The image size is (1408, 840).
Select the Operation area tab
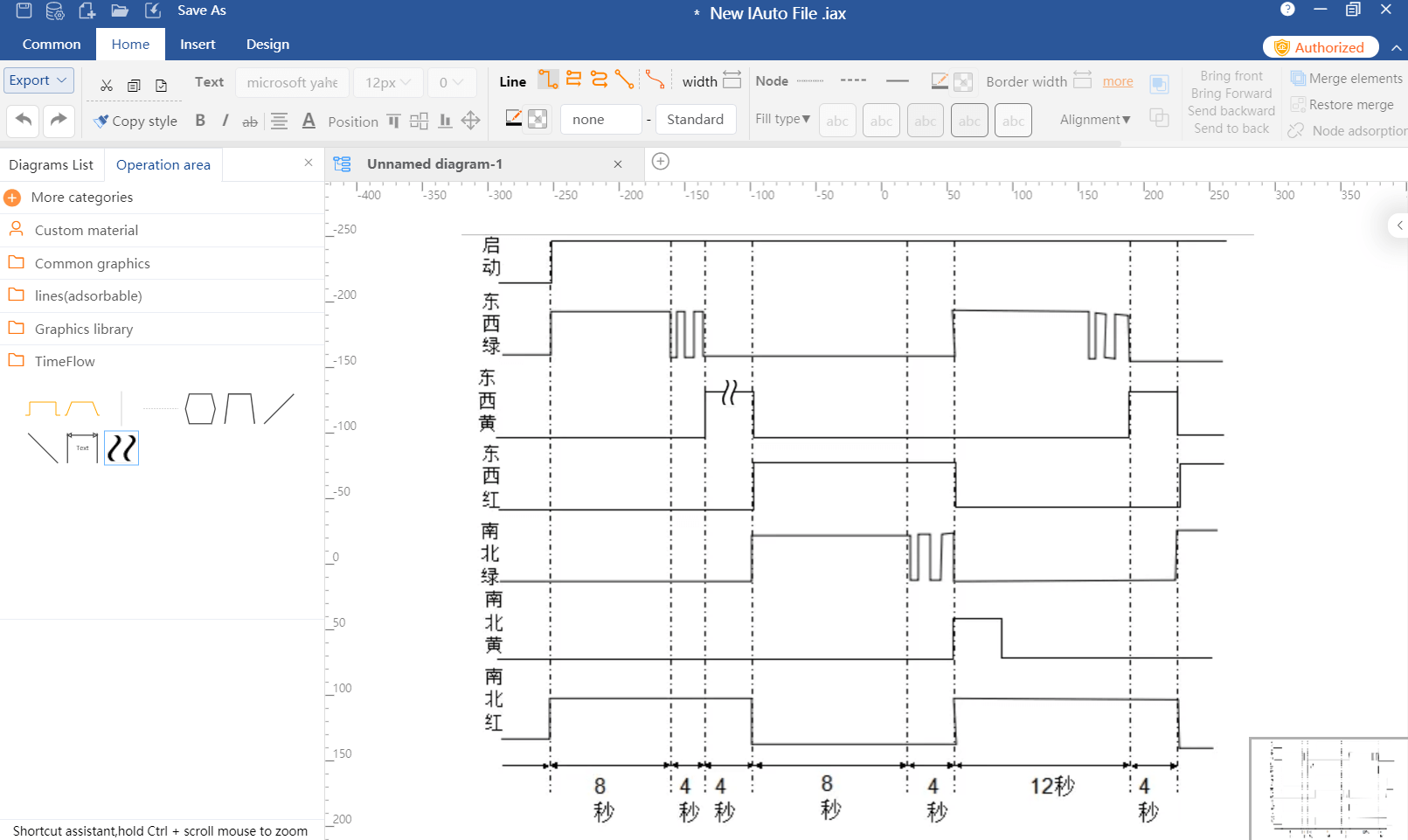tap(163, 164)
